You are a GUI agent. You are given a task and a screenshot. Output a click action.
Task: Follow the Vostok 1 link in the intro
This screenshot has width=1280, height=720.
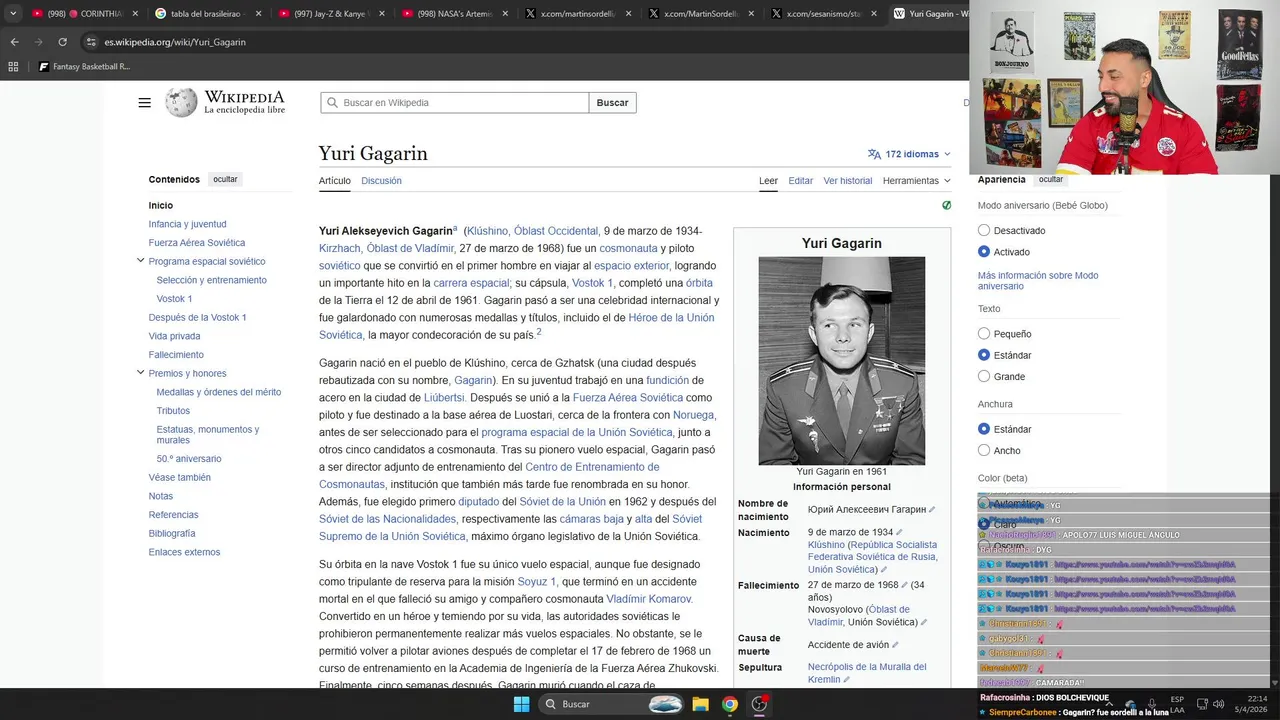coord(592,283)
